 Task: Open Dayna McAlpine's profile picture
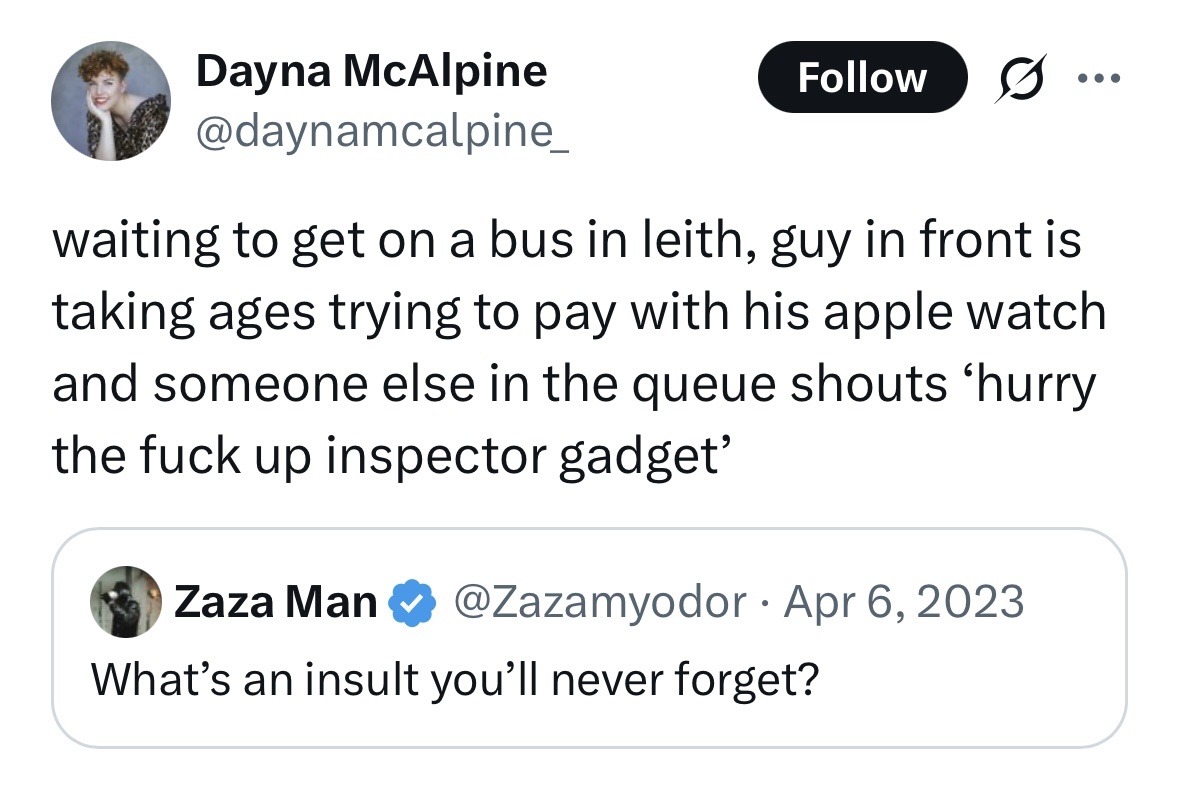pos(110,101)
